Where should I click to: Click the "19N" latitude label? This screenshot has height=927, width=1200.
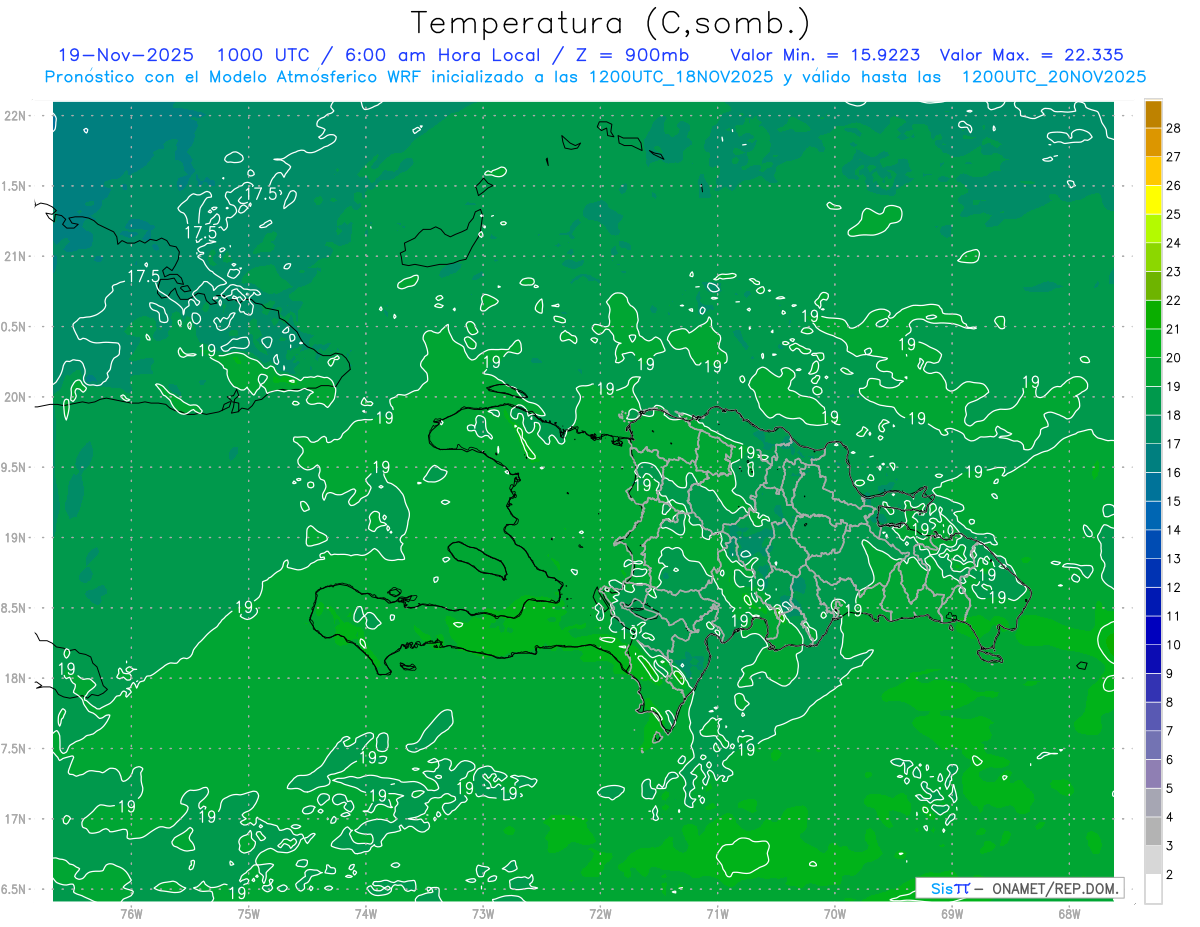coord(16,537)
